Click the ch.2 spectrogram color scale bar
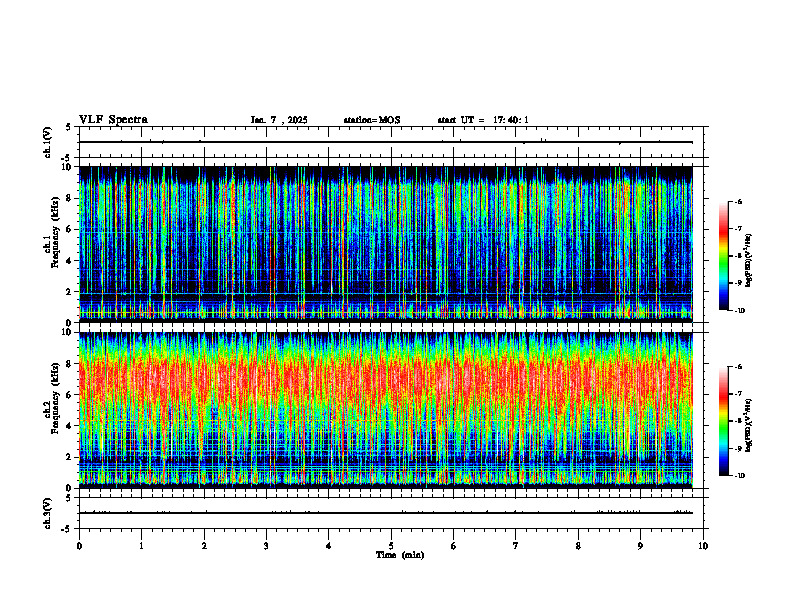Image resolution: width=792 pixels, height=612 pixels. tap(723, 421)
